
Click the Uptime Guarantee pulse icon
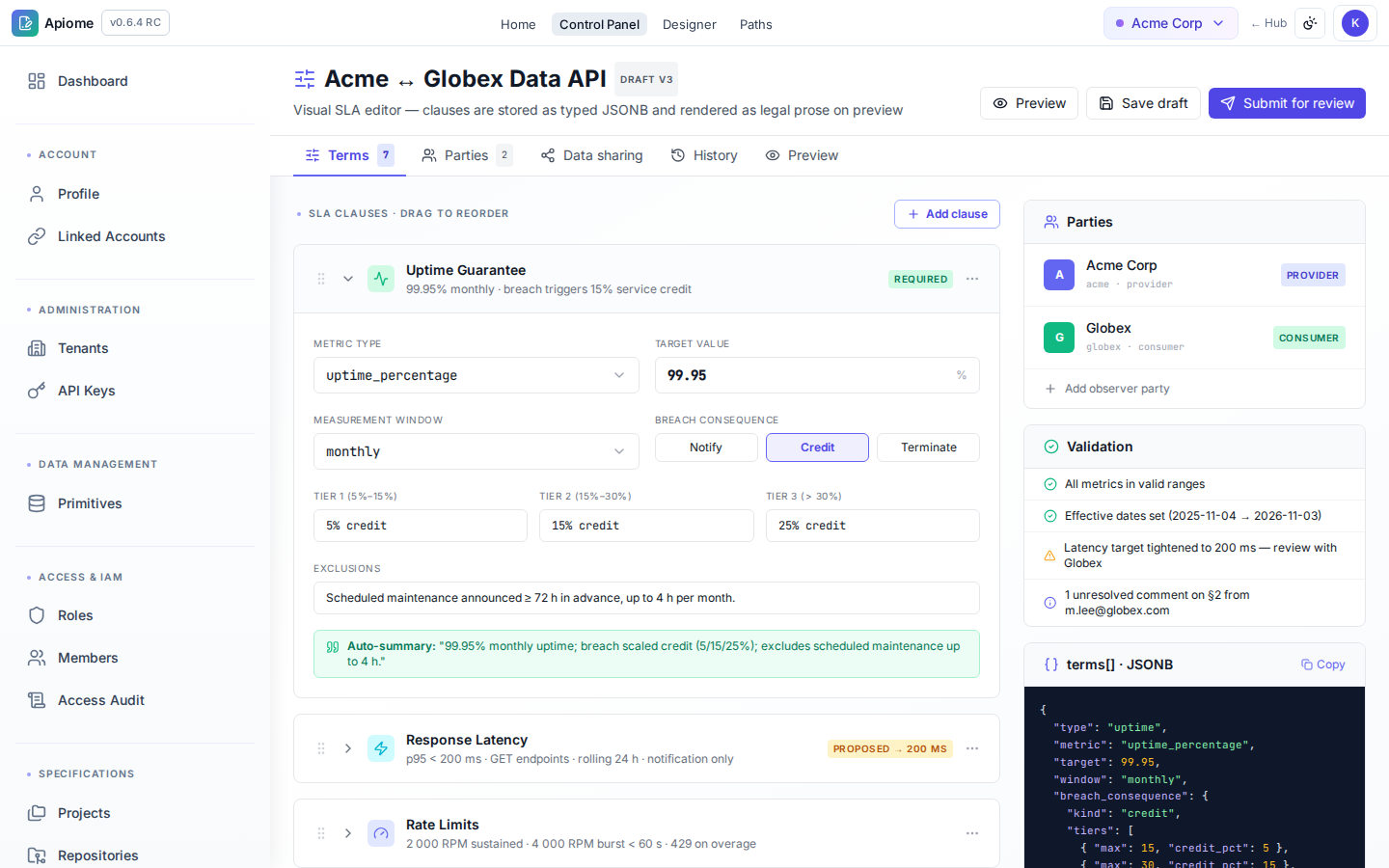point(381,279)
